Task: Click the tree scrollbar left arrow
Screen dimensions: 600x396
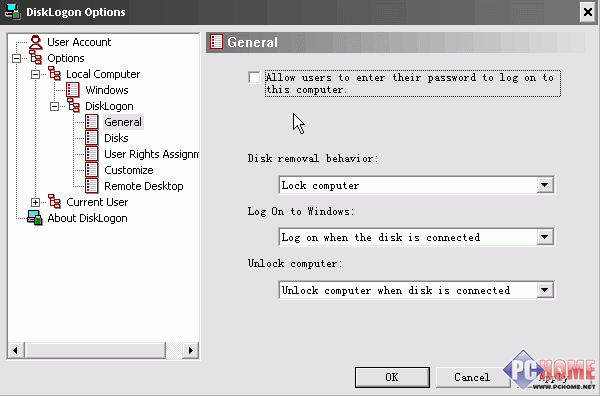Action: [x=16, y=350]
